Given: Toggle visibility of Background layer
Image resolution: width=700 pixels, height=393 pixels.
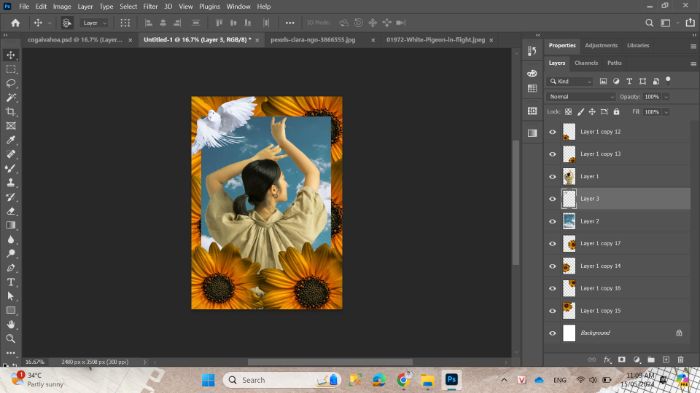Looking at the screenshot, I should pyautogui.click(x=553, y=333).
